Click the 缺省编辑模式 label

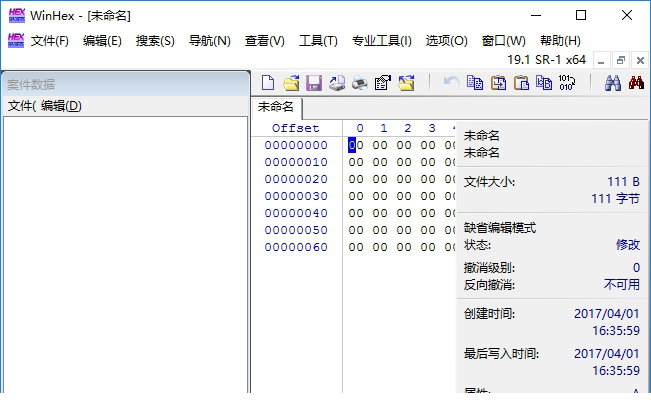pos(500,228)
